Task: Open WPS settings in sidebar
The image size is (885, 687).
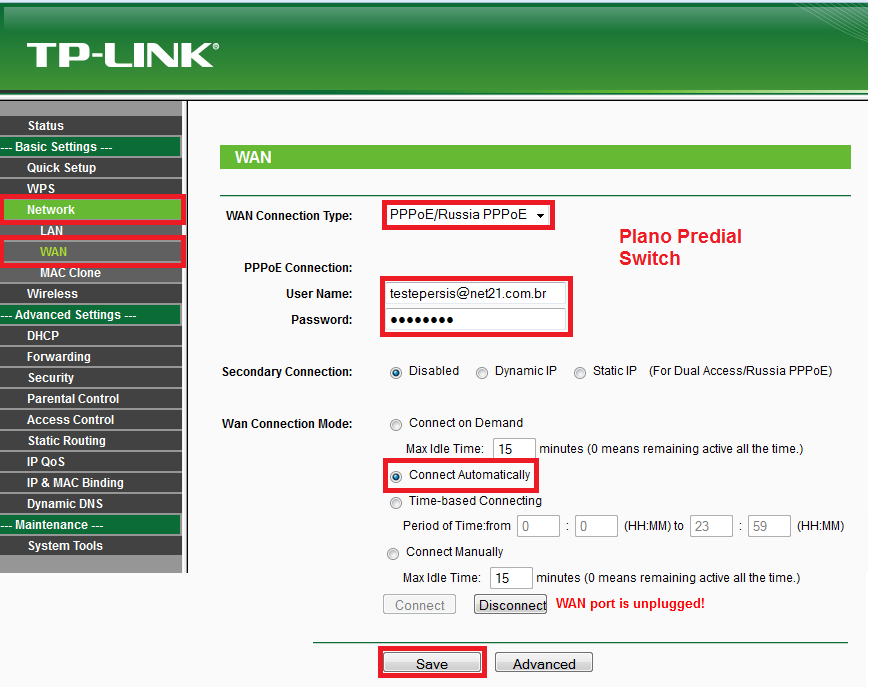Action: pos(91,189)
